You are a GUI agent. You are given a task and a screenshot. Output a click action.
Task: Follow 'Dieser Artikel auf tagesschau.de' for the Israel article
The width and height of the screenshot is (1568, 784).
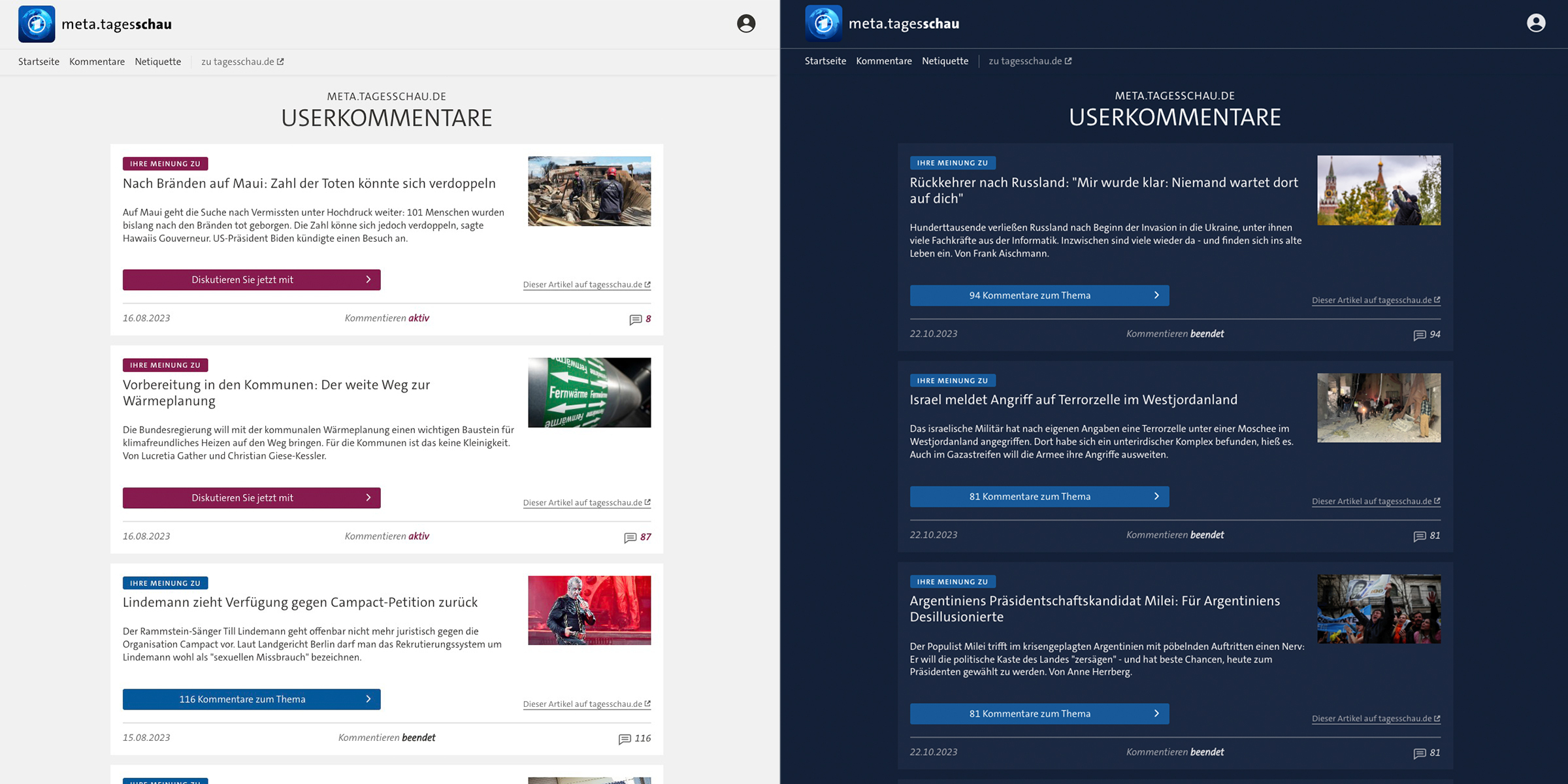[x=1376, y=502]
